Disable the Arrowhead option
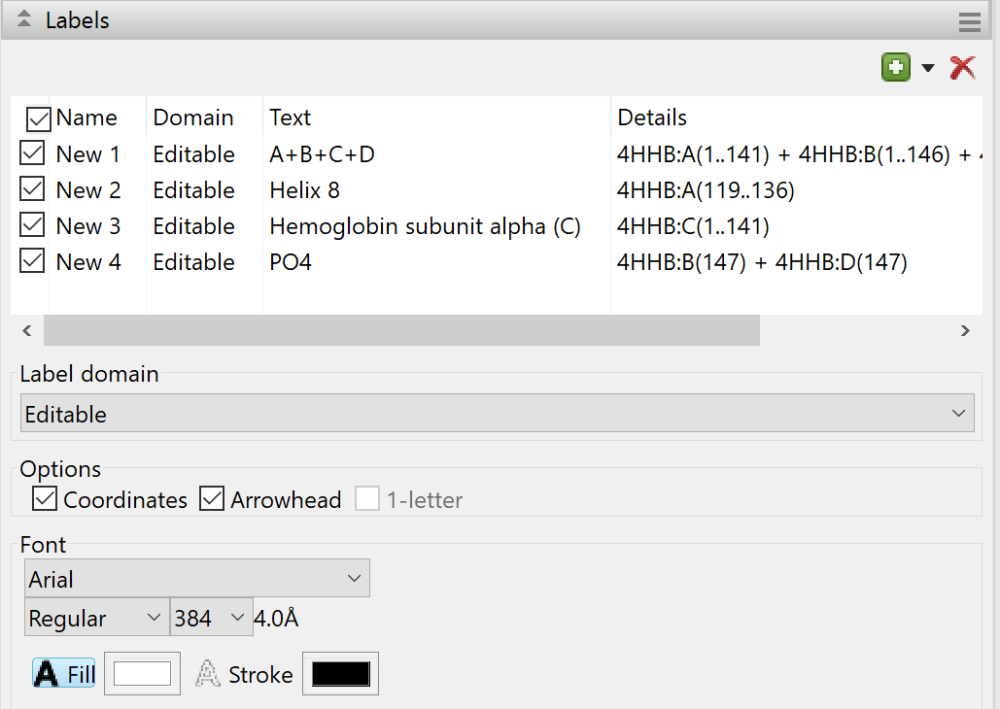The width and height of the screenshot is (1000, 709). (x=212, y=499)
